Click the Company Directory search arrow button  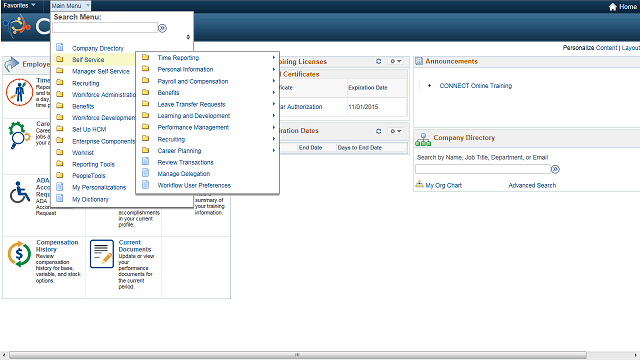[x=555, y=169]
